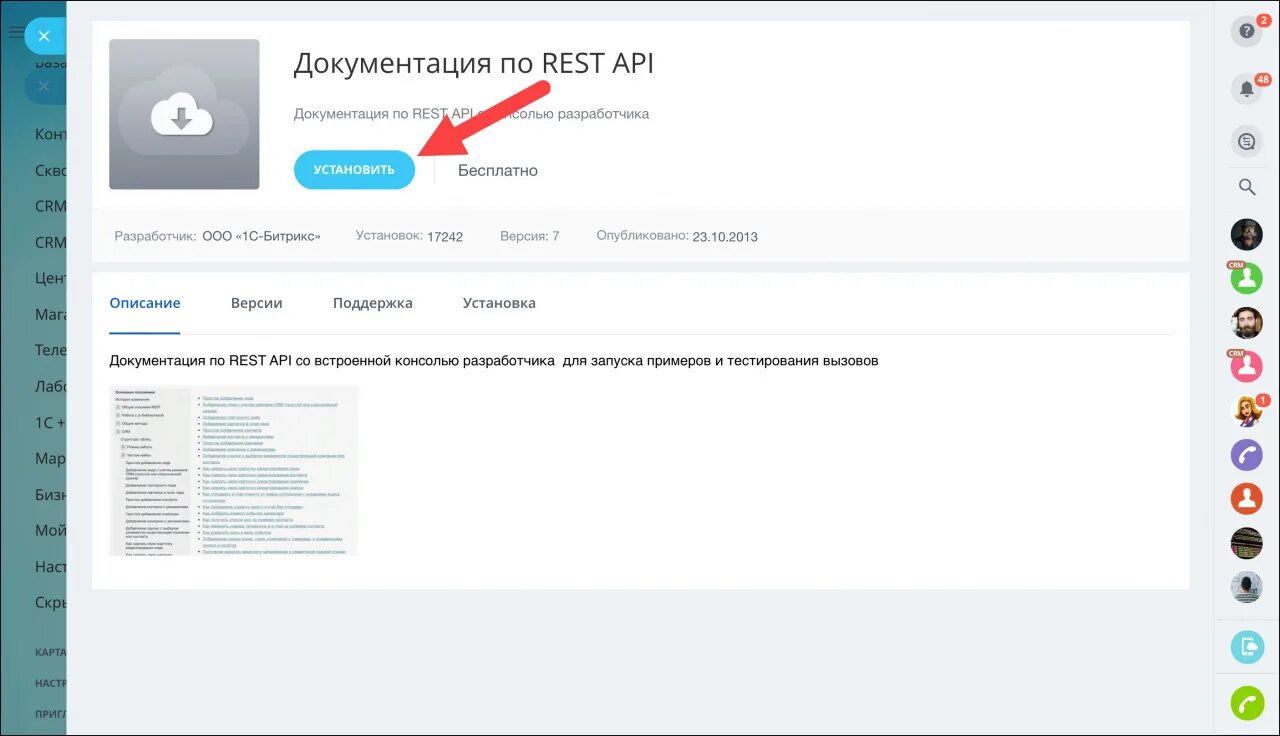
Task: Open the cartoon woman avatar with badge
Action: (1247, 410)
